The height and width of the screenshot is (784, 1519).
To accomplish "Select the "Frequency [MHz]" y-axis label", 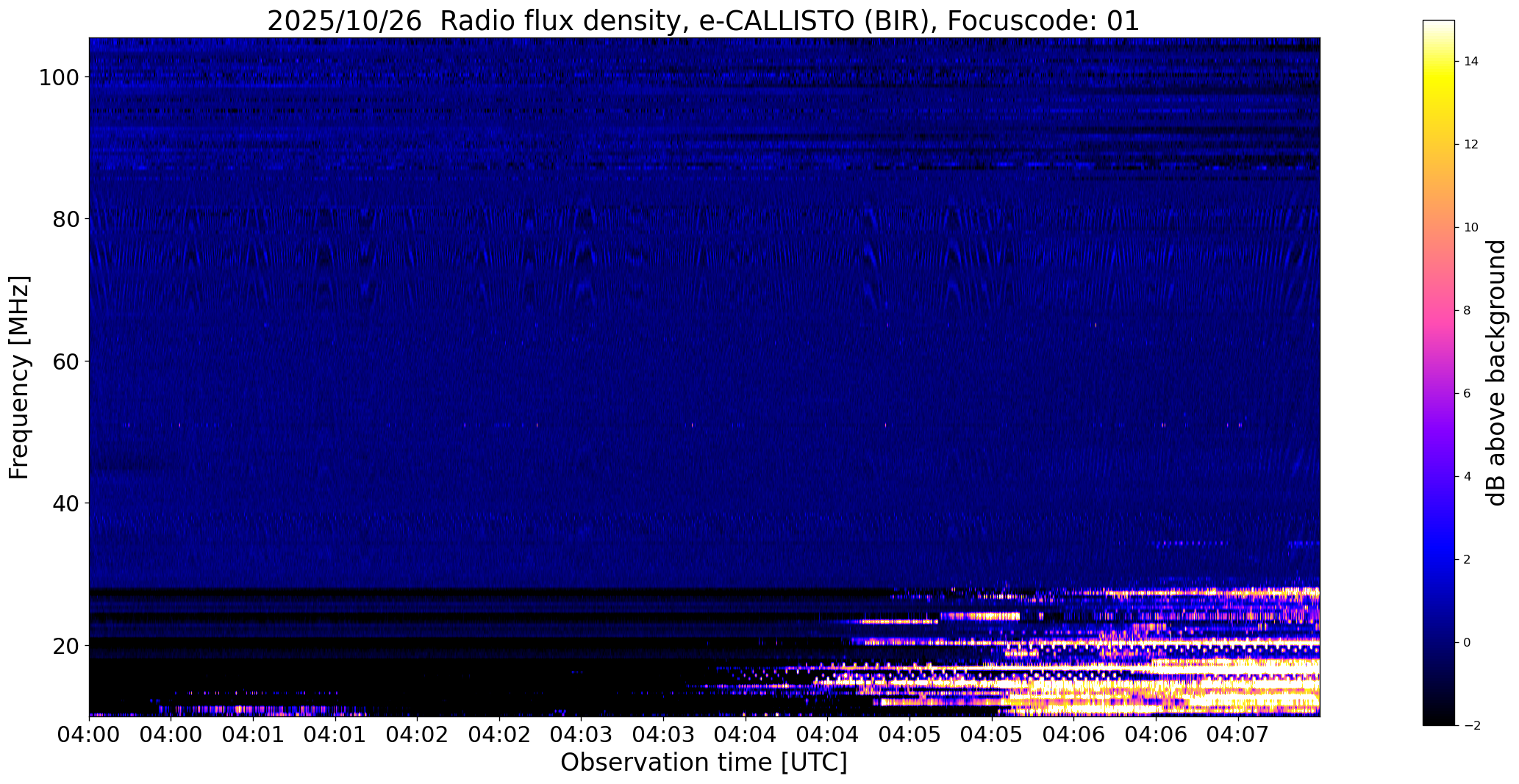I will click(x=20, y=378).
